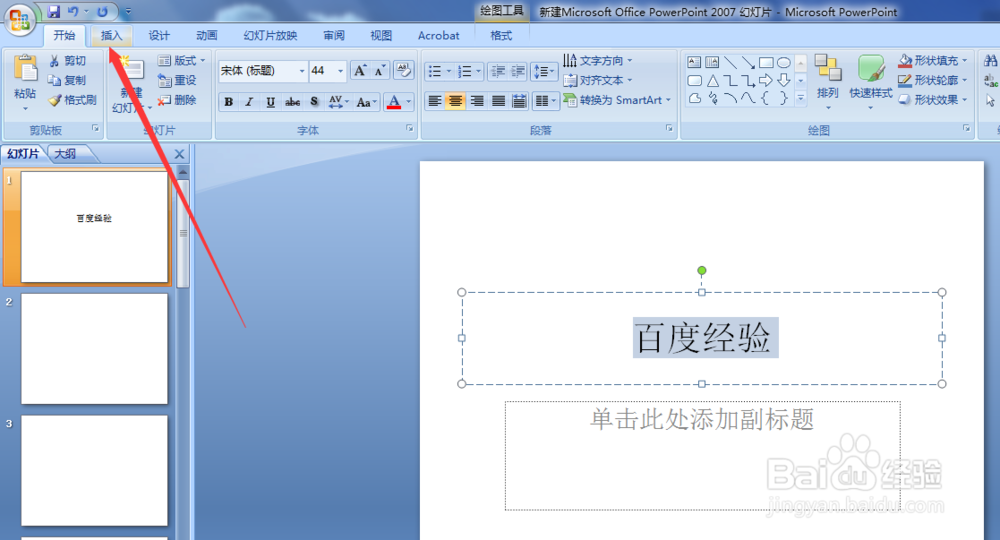Select the right block arrow shape

pyautogui.click(x=766, y=80)
